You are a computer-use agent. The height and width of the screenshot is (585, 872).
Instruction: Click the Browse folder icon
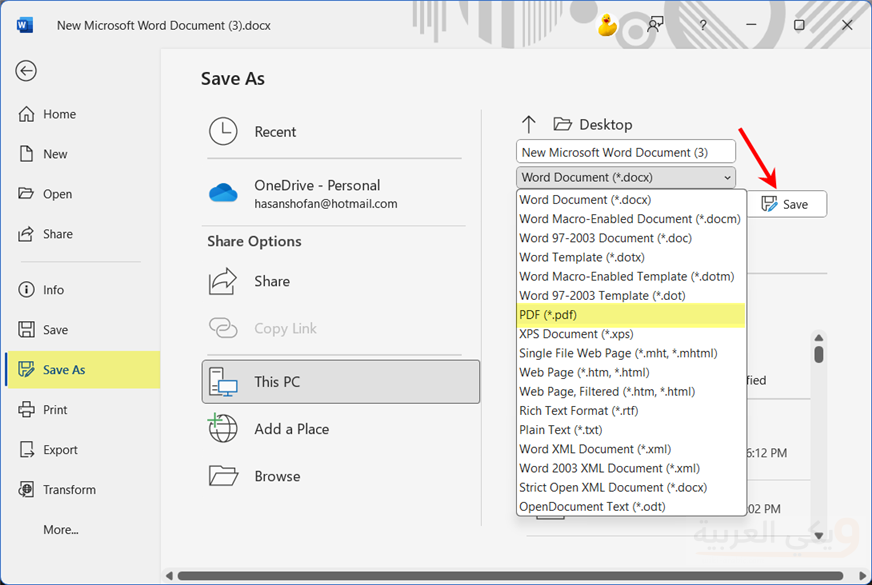(223, 475)
